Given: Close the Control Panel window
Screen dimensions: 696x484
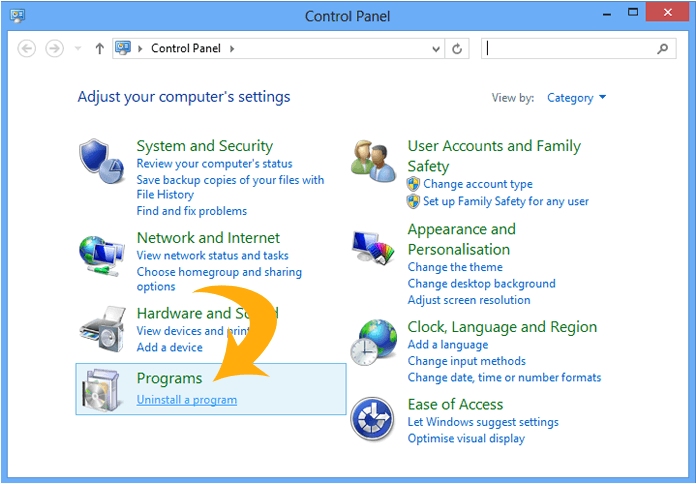Looking at the screenshot, I should click(668, 13).
